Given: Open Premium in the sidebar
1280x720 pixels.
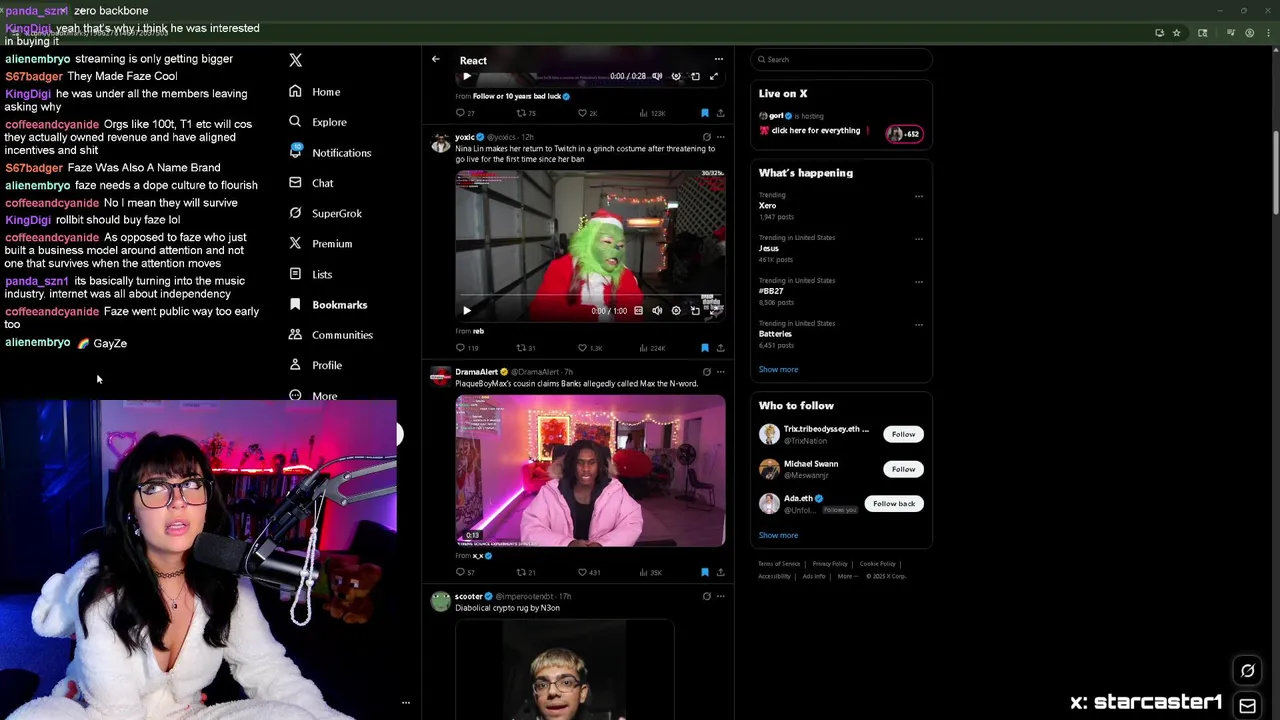Looking at the screenshot, I should pyautogui.click(x=320, y=243).
